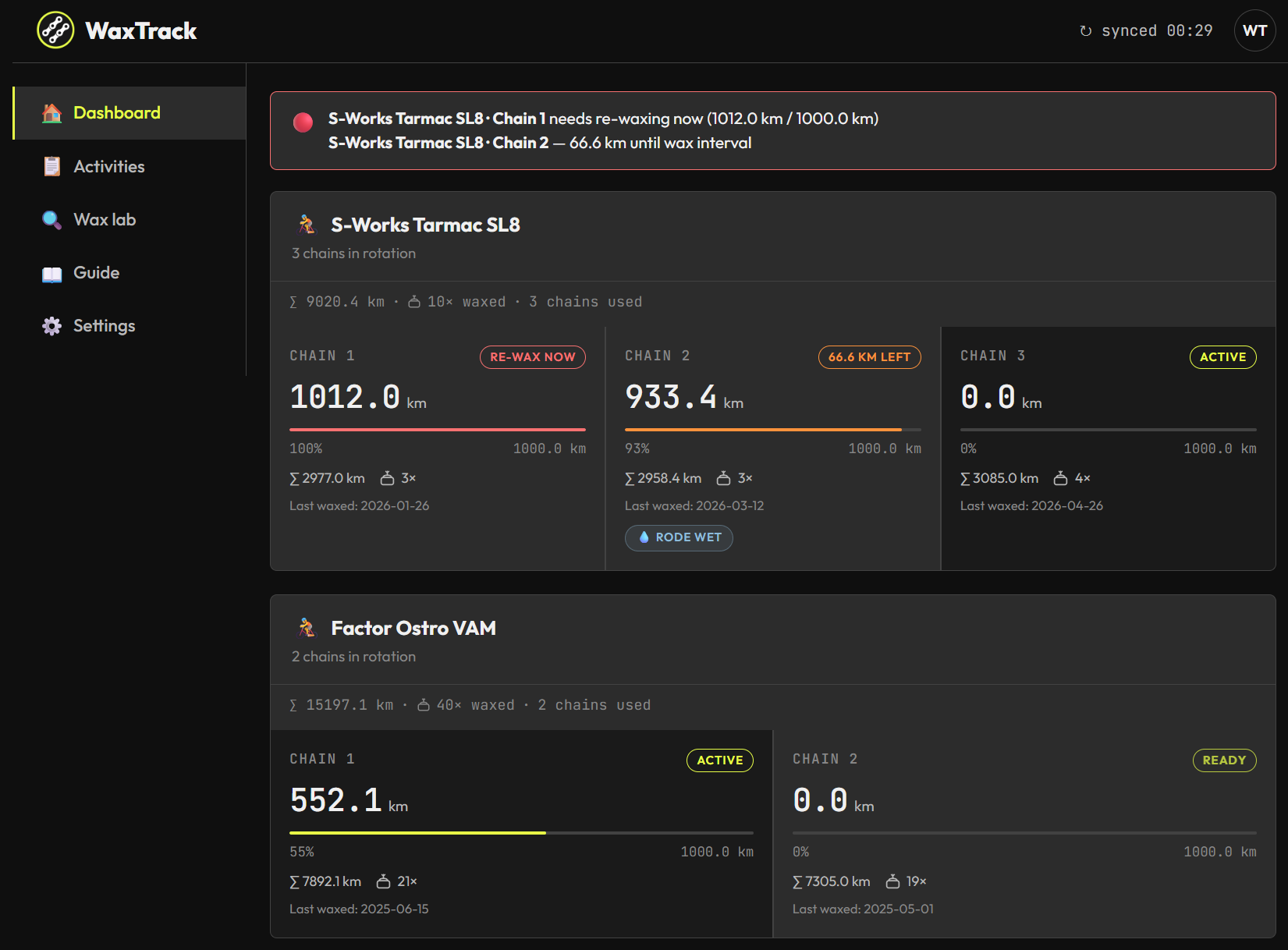Open Settings from the sidebar

click(x=130, y=326)
